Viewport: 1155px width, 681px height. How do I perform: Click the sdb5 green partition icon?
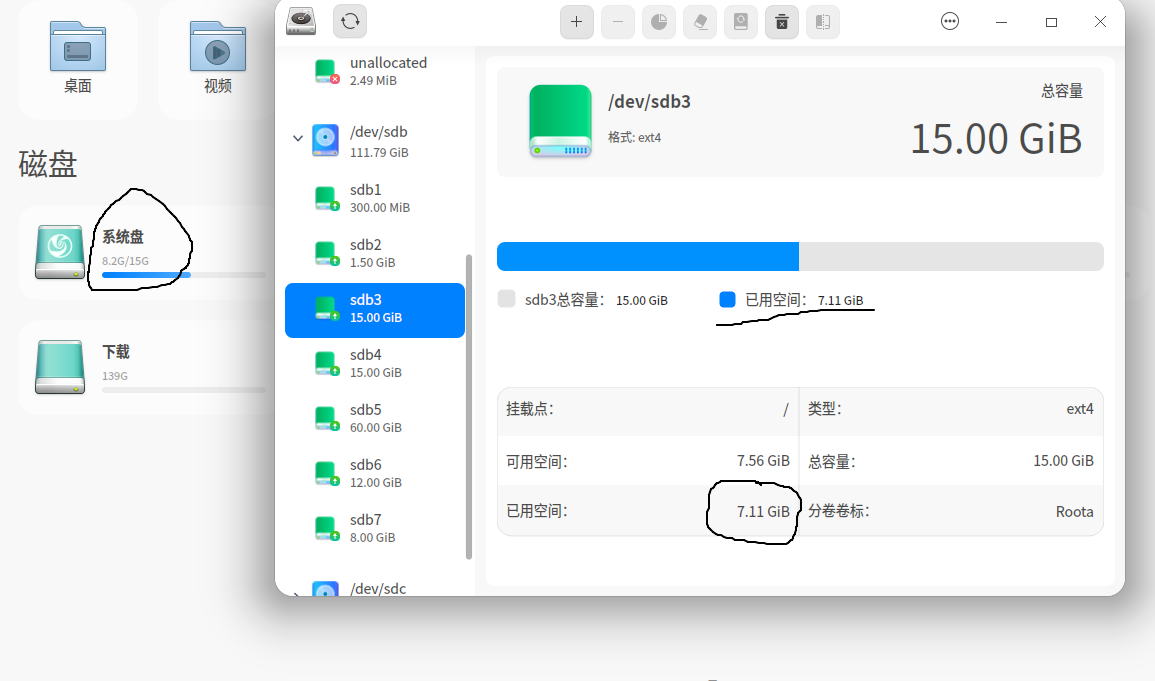click(x=327, y=418)
